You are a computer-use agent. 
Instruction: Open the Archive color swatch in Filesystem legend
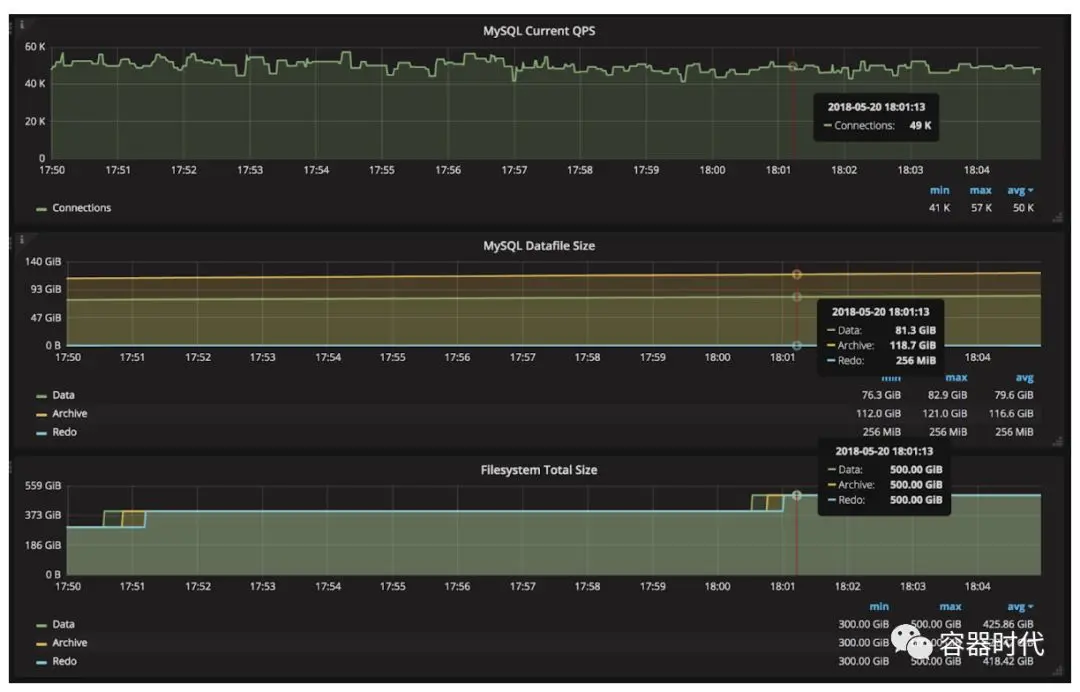[x=41, y=644]
